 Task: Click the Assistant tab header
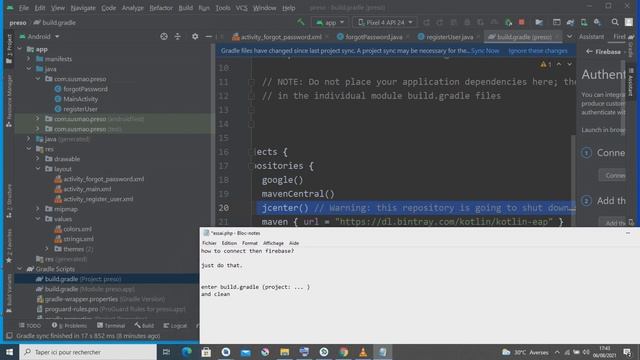591,36
